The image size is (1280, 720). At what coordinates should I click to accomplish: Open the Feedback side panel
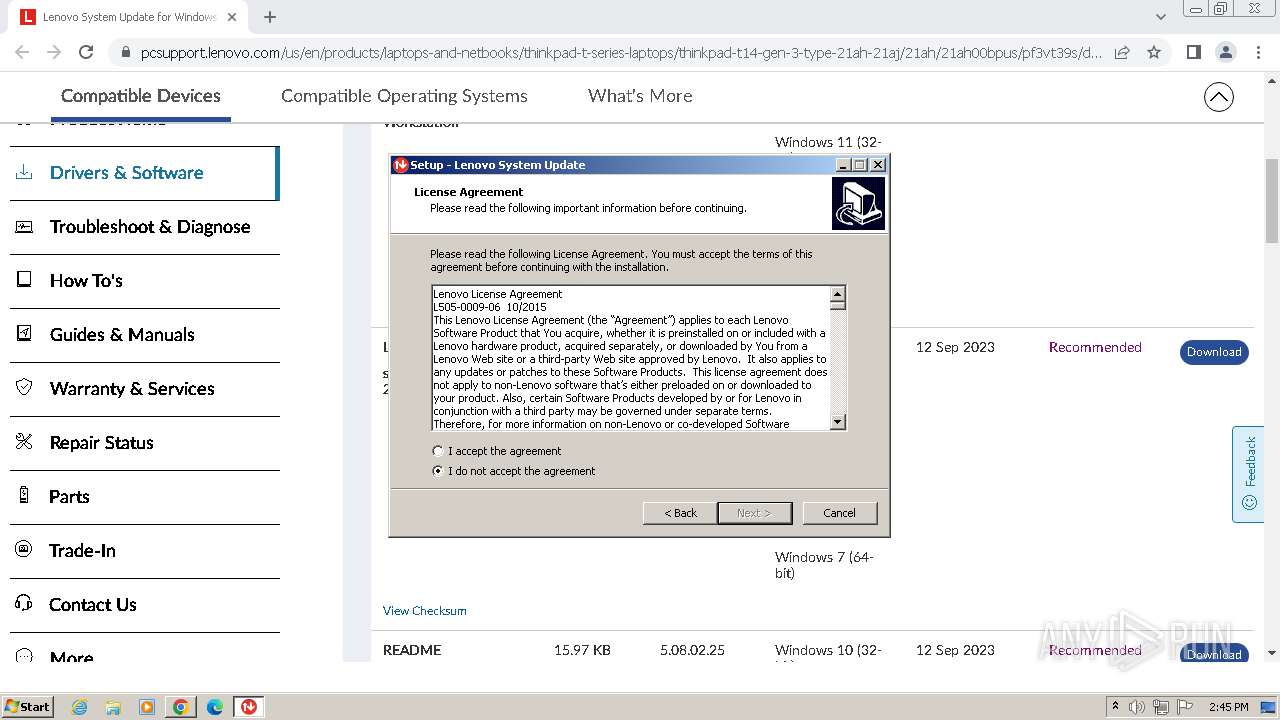1249,475
